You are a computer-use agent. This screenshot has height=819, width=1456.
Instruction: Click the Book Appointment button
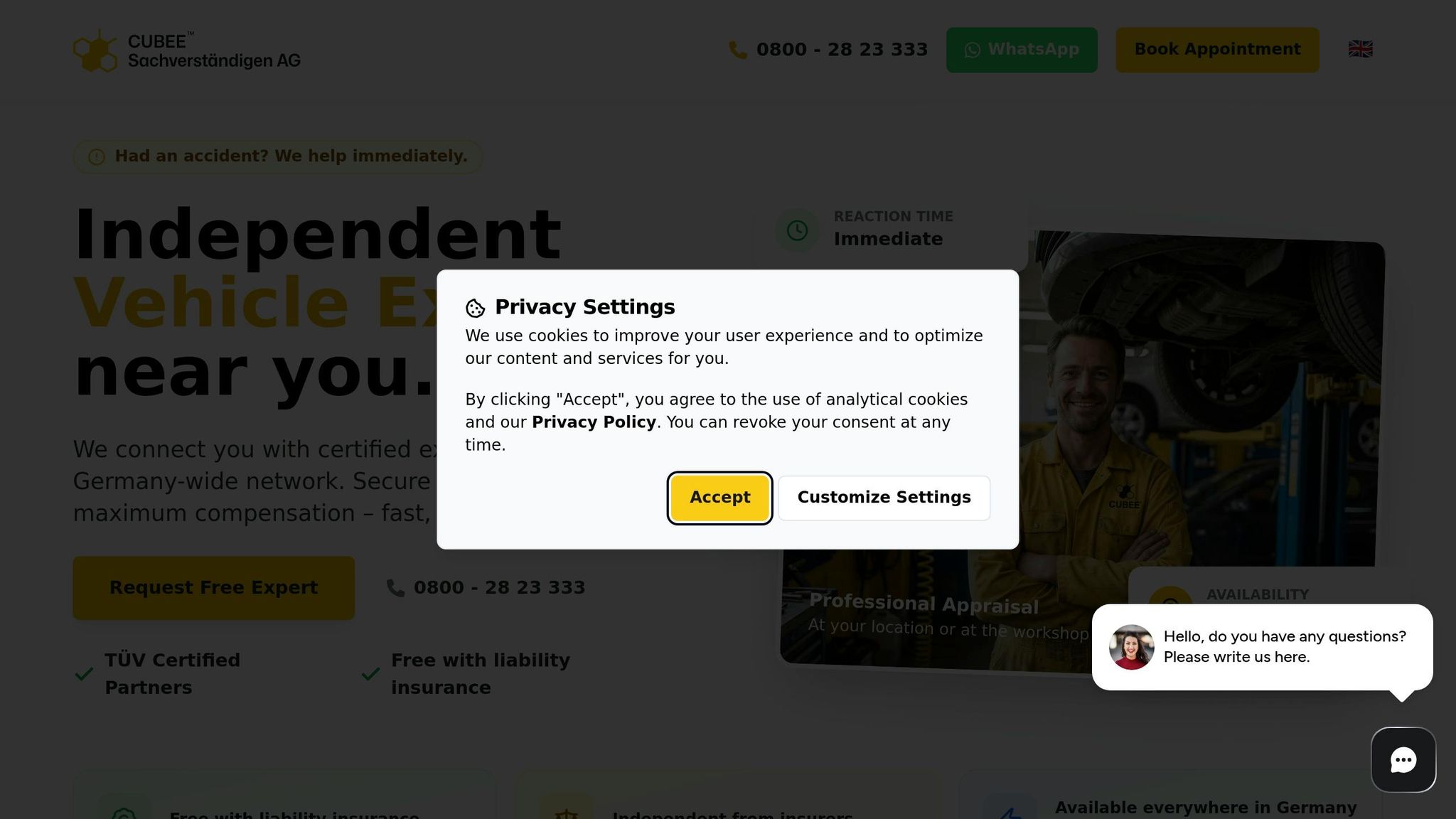point(1217,50)
